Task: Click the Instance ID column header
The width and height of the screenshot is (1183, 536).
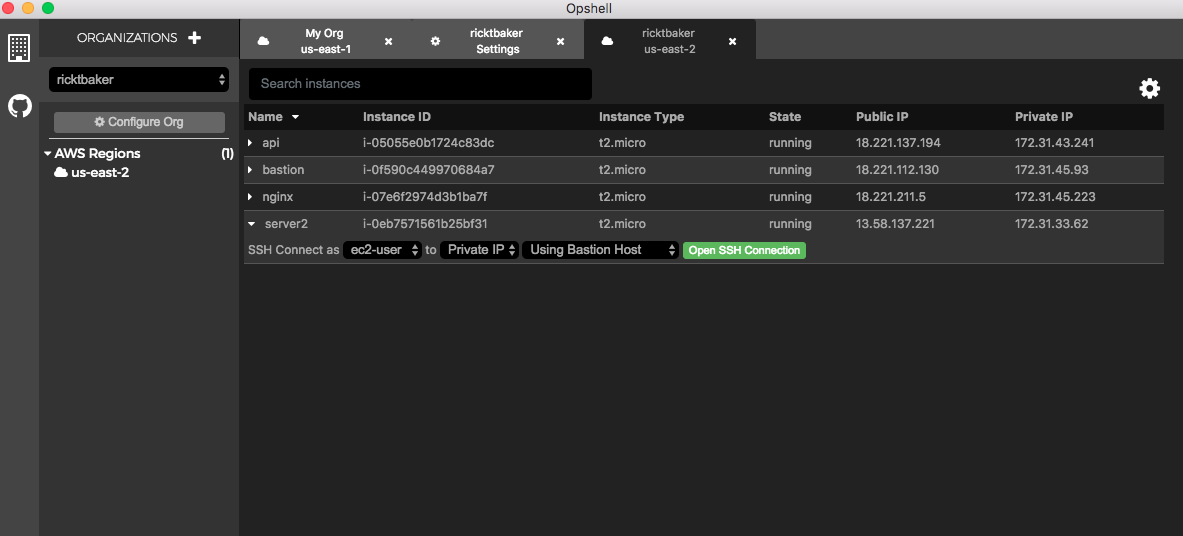Action: click(397, 117)
